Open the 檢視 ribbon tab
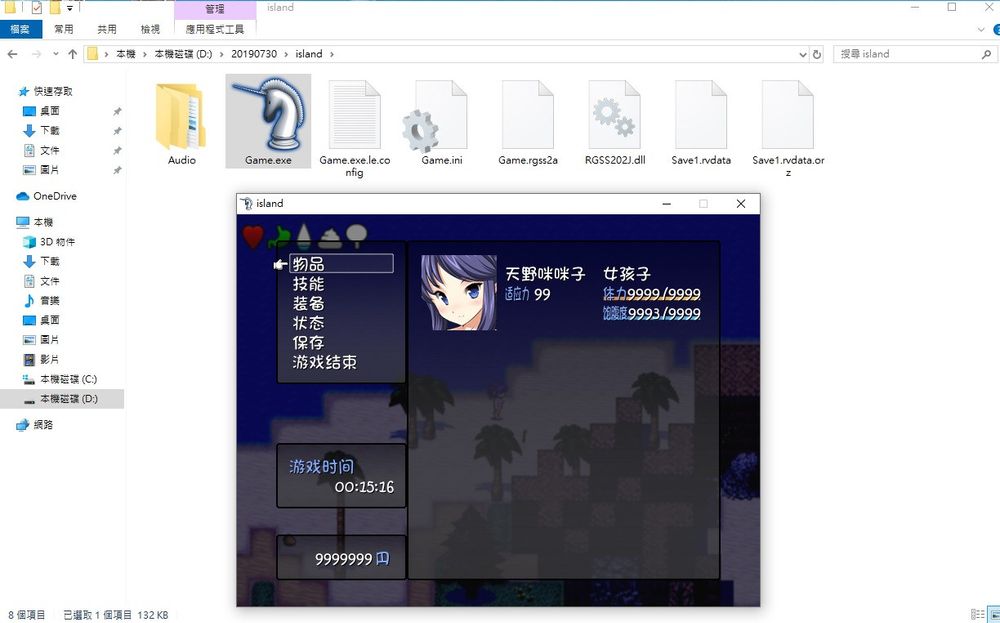Viewport: 1000px width, 623px height. click(x=150, y=30)
